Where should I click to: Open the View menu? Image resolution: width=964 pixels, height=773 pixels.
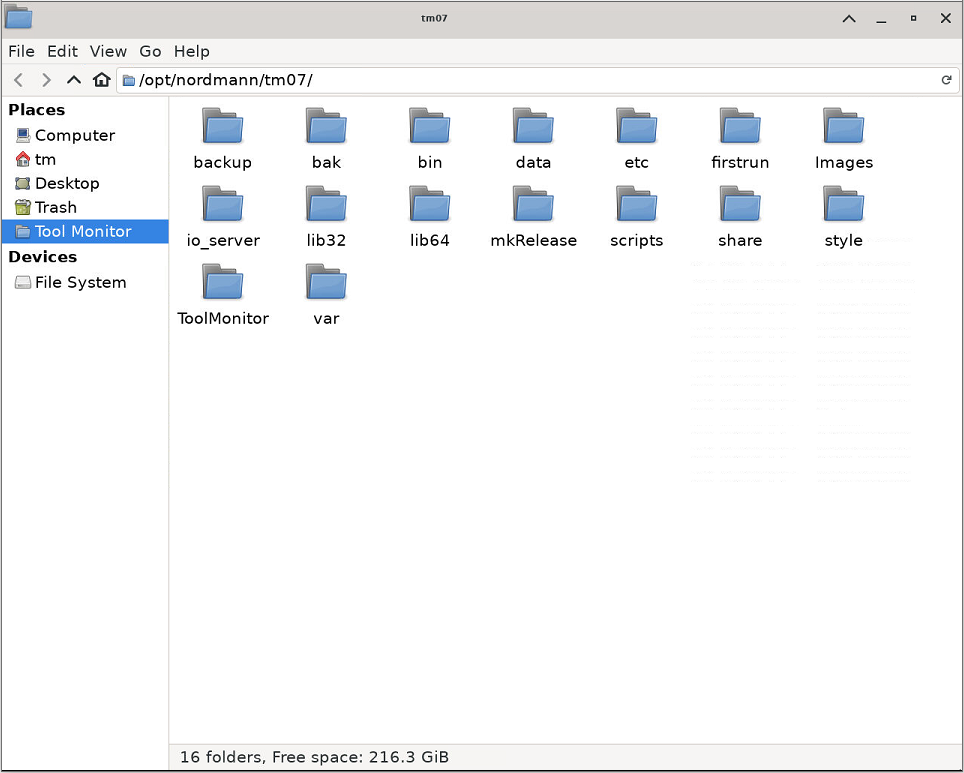coord(108,51)
